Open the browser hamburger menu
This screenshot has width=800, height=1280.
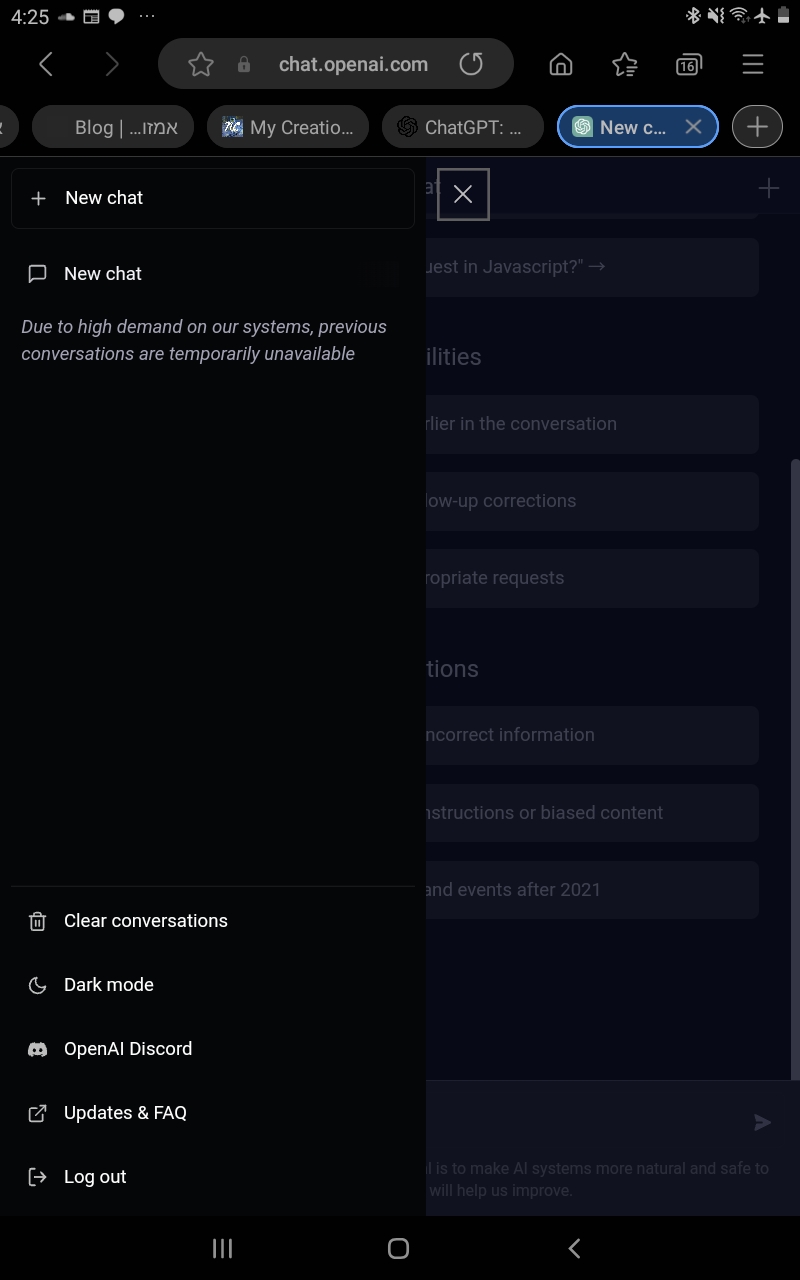753,65
